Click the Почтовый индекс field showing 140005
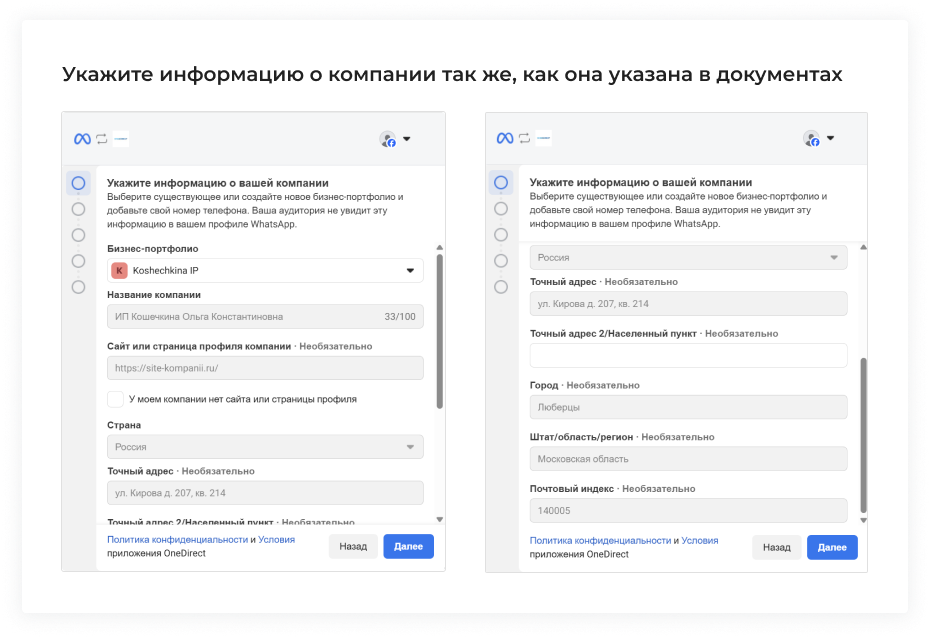This screenshot has height=637, width=930. point(688,511)
